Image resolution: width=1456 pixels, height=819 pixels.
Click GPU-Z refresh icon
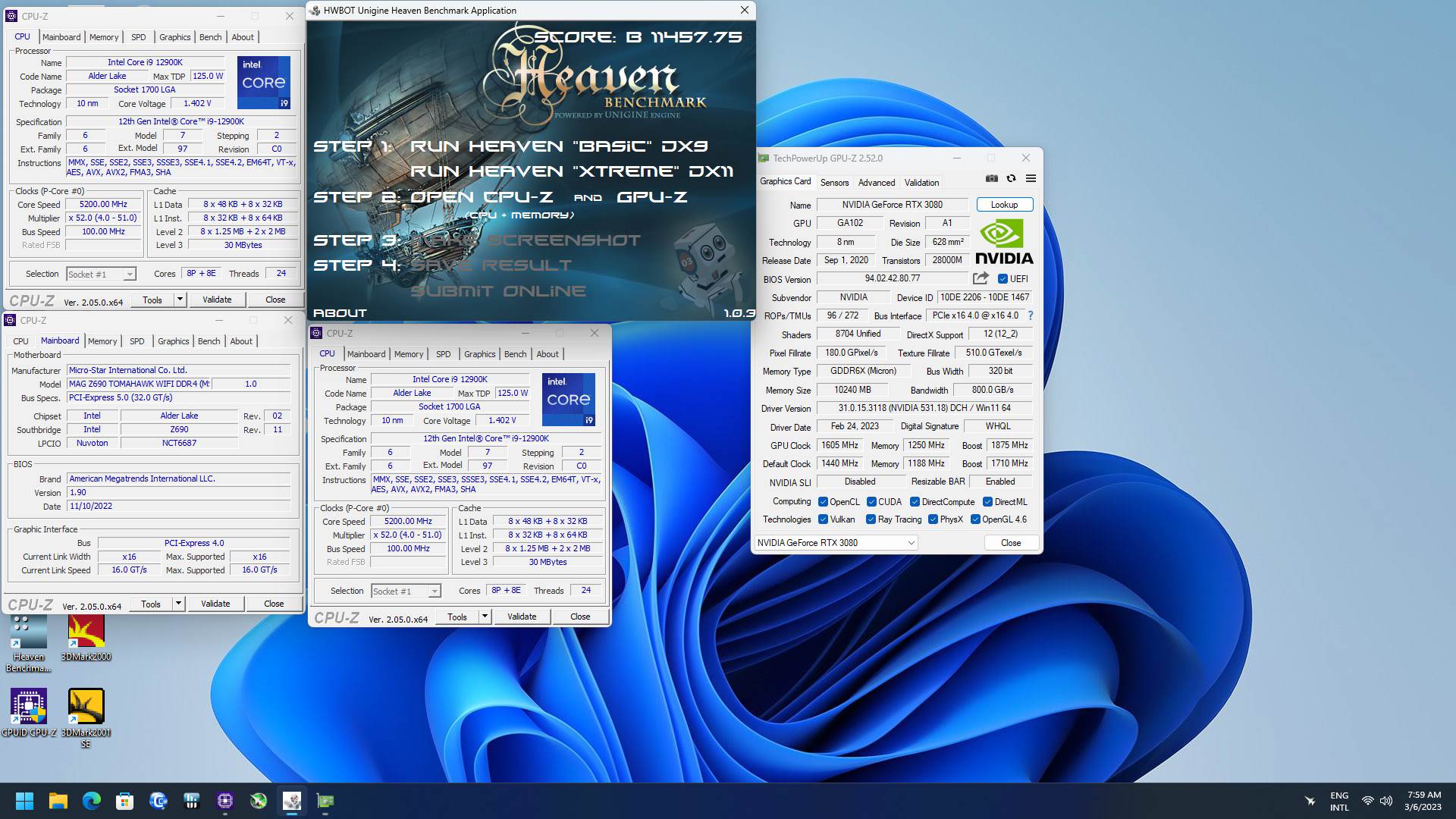(1011, 178)
